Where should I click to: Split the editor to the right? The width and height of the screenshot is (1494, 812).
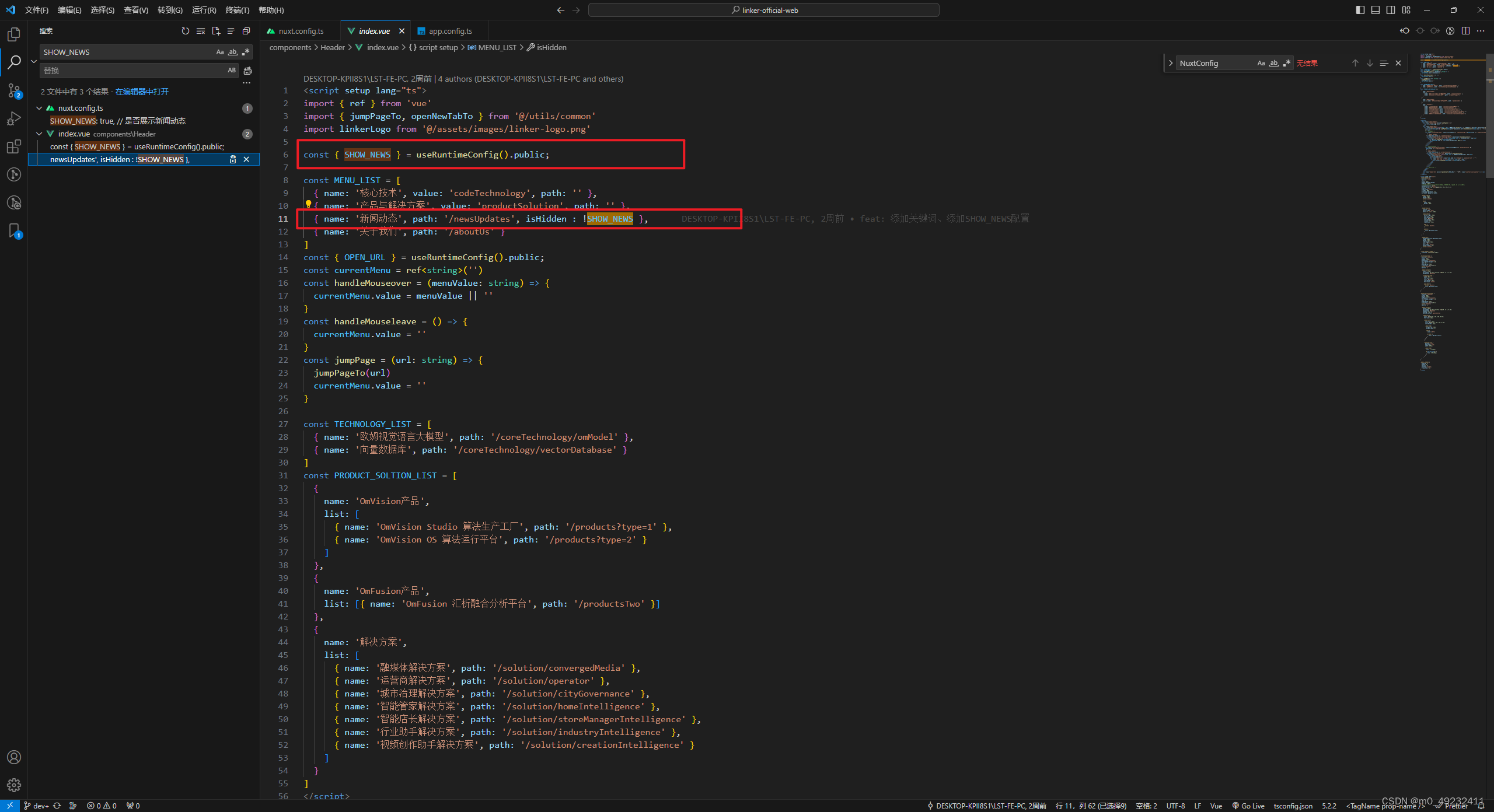(1465, 31)
